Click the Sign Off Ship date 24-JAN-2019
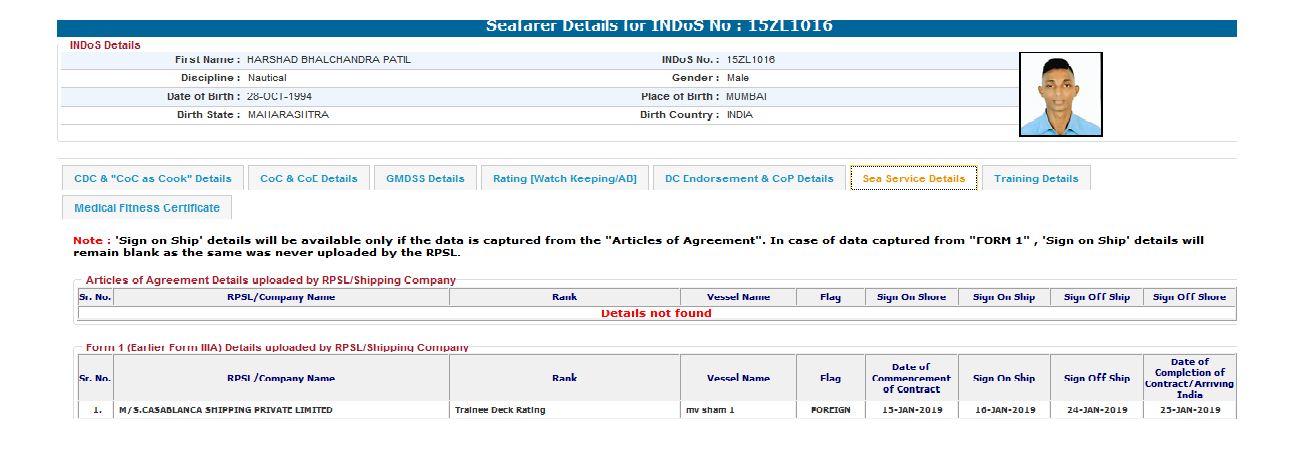Screen dimensions: 1302x460 coord(1096,410)
